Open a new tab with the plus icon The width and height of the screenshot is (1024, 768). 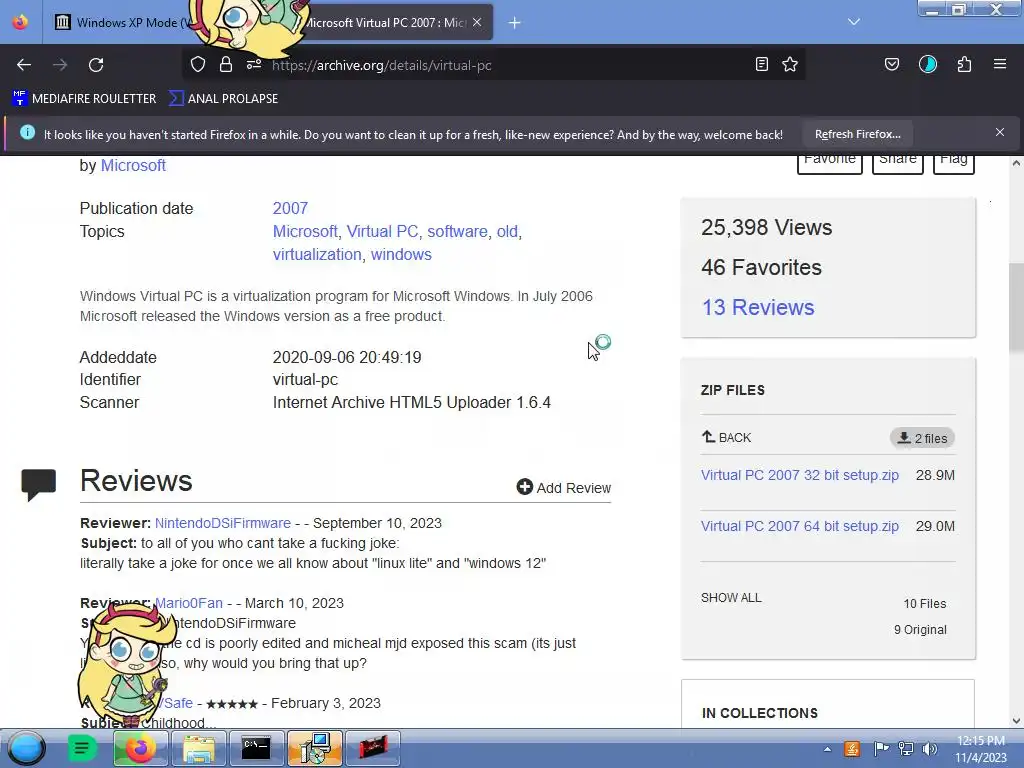(515, 23)
